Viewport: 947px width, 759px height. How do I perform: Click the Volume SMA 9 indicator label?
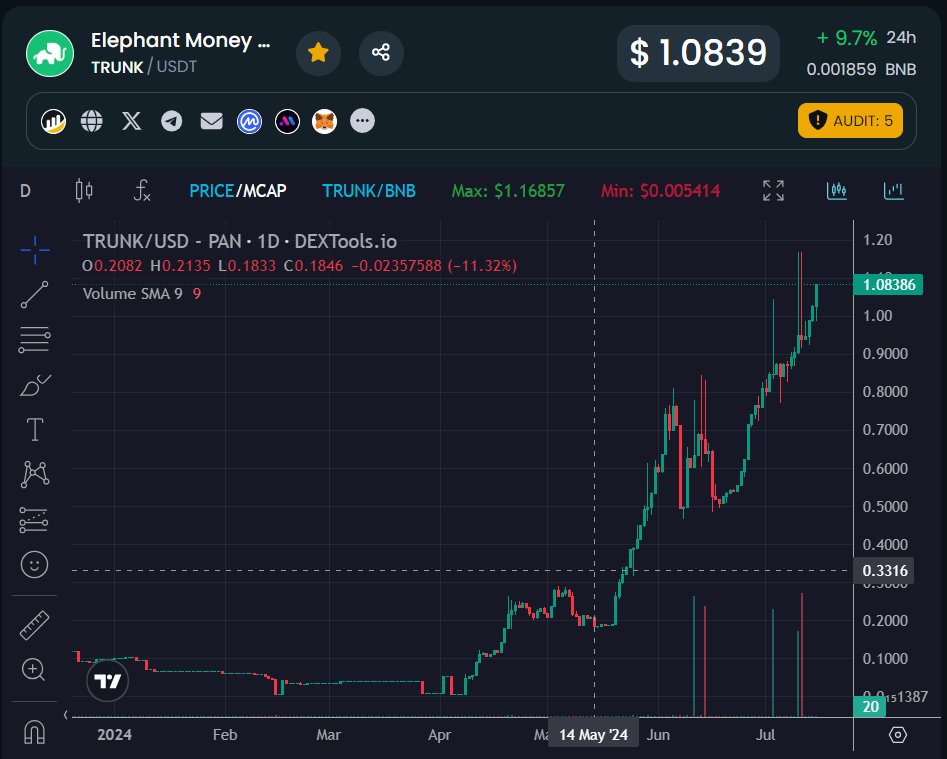[x=132, y=293]
